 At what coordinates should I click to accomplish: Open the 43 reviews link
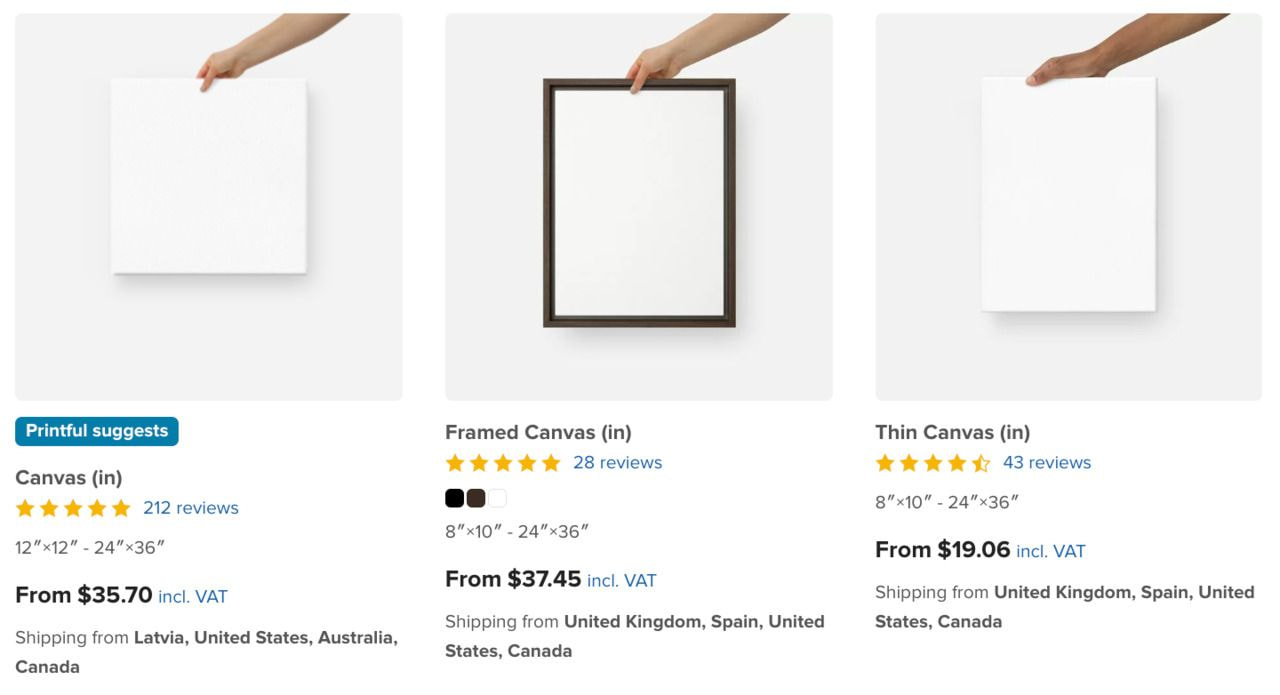point(1047,463)
